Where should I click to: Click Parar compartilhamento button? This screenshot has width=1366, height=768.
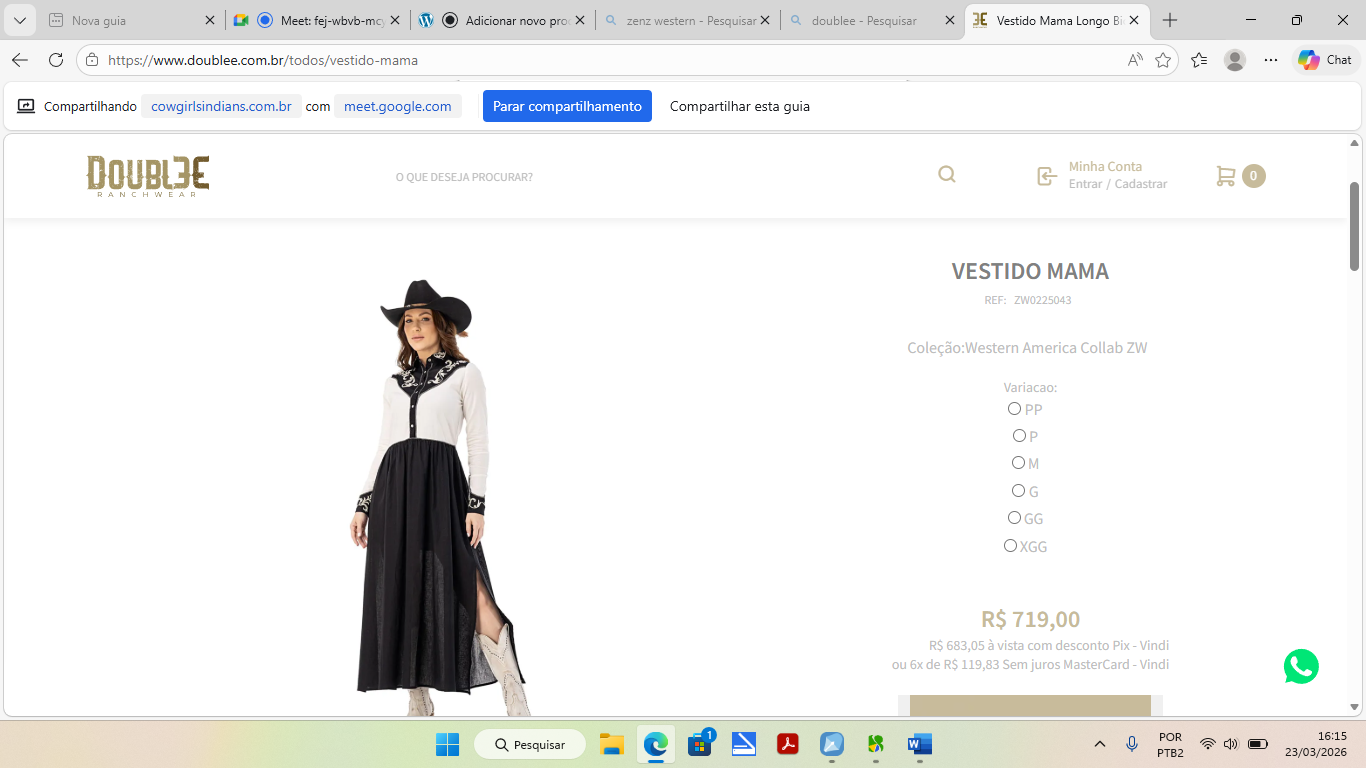567,106
